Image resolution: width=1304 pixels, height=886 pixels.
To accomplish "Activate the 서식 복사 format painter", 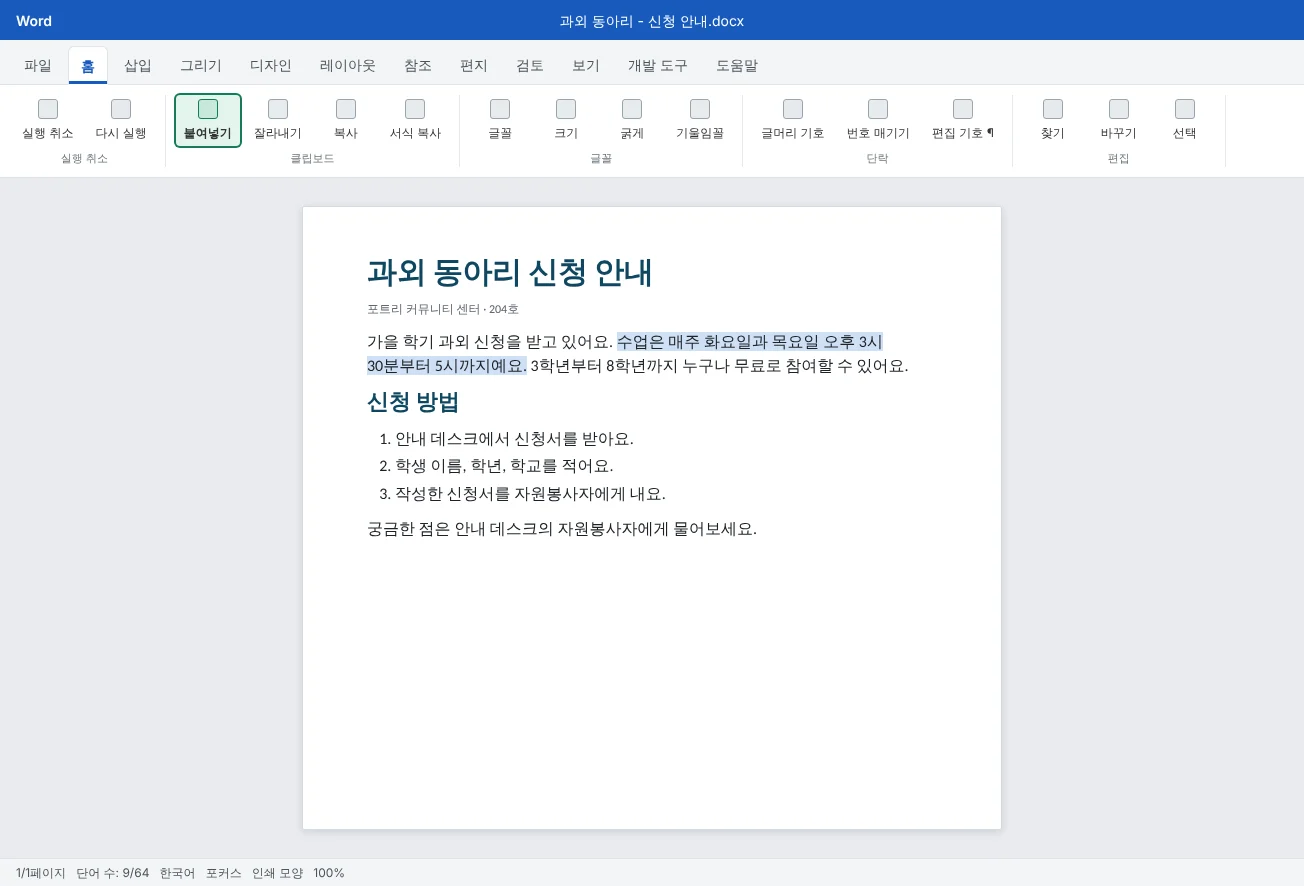I will tap(415, 120).
